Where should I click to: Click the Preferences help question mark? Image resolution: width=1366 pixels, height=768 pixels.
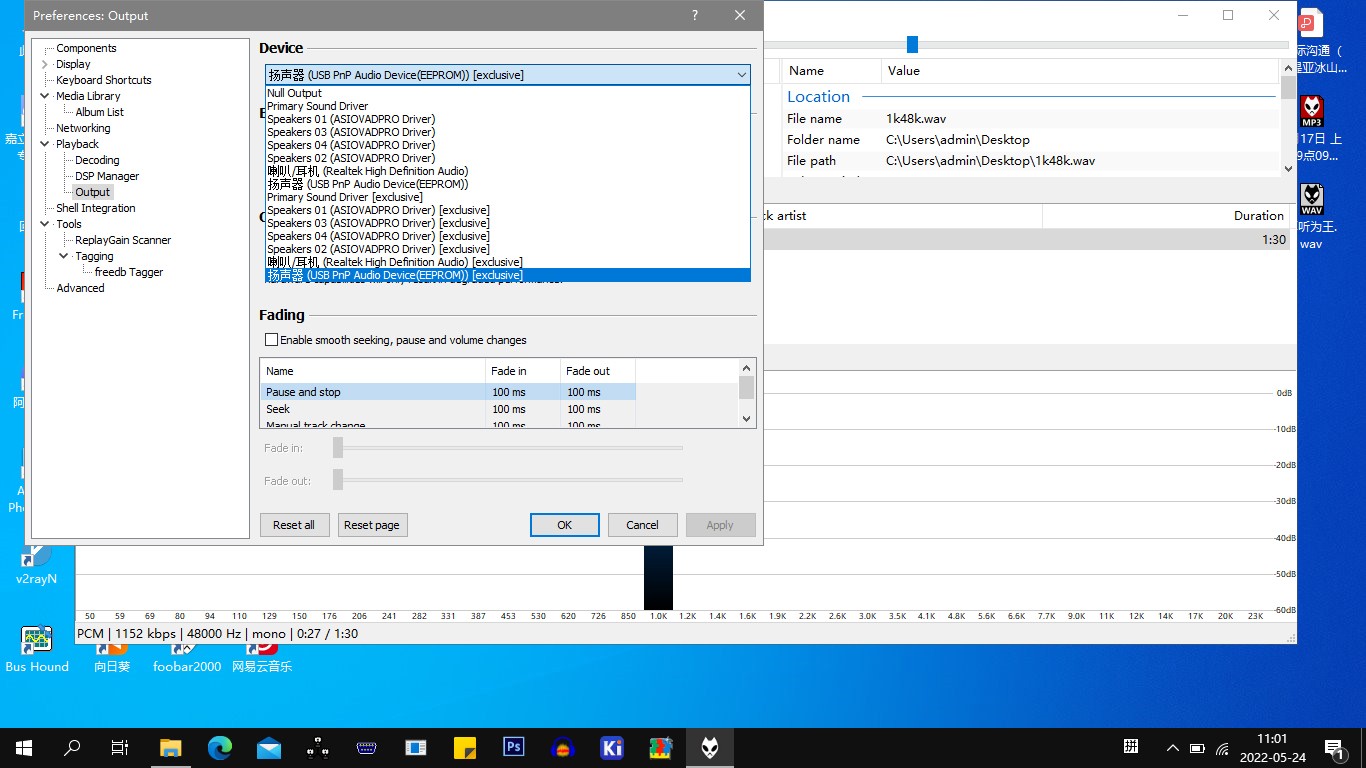point(695,16)
